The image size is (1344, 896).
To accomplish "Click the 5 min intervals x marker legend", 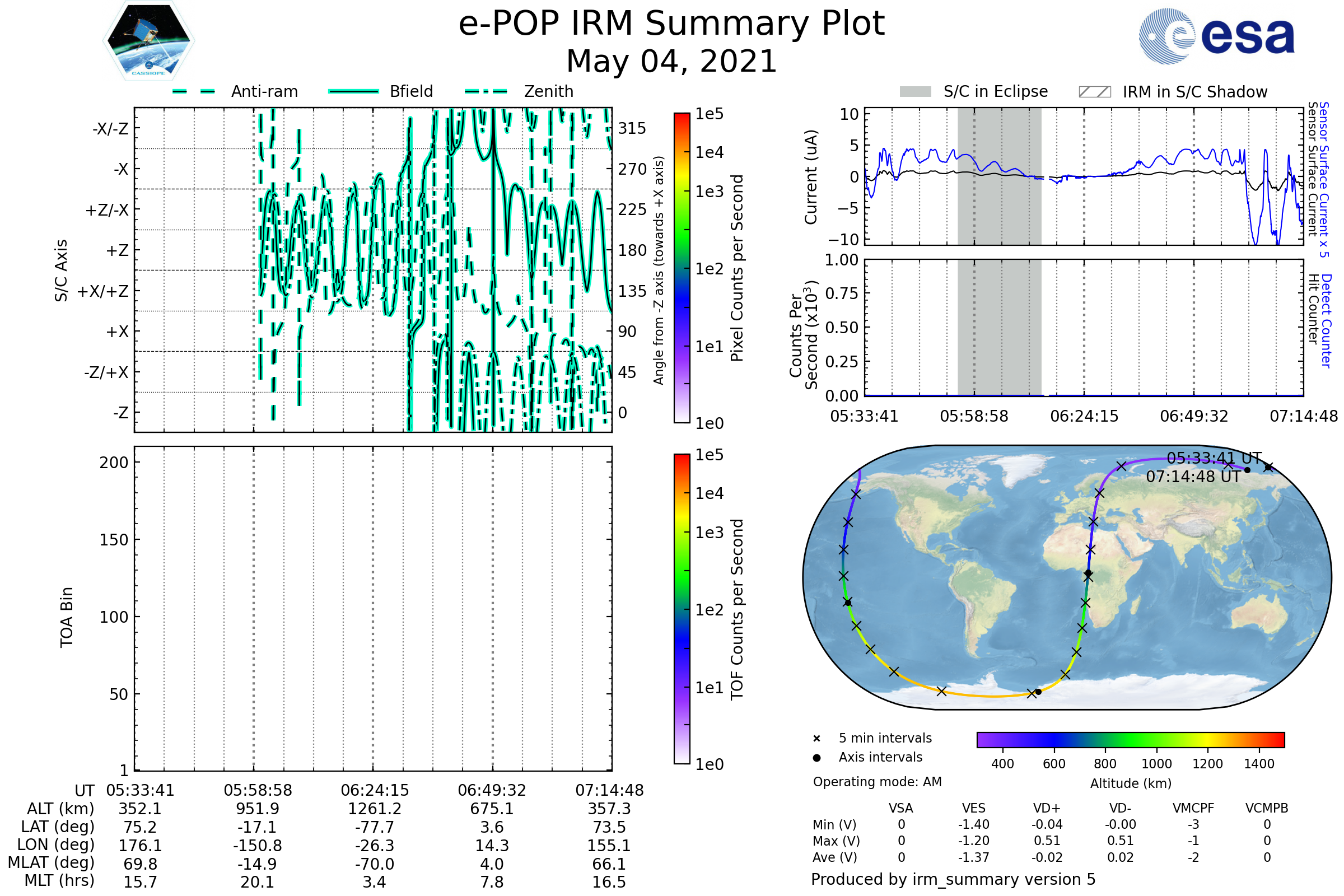I will pos(816,739).
